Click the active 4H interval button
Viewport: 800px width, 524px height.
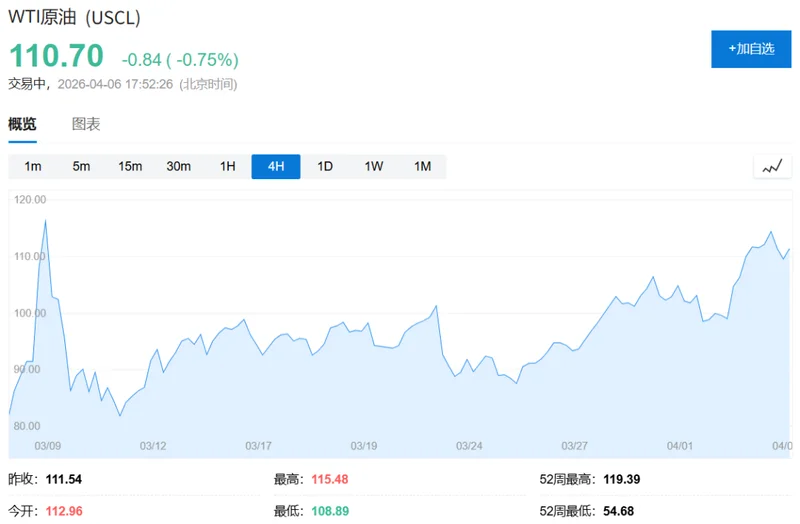(x=276, y=167)
